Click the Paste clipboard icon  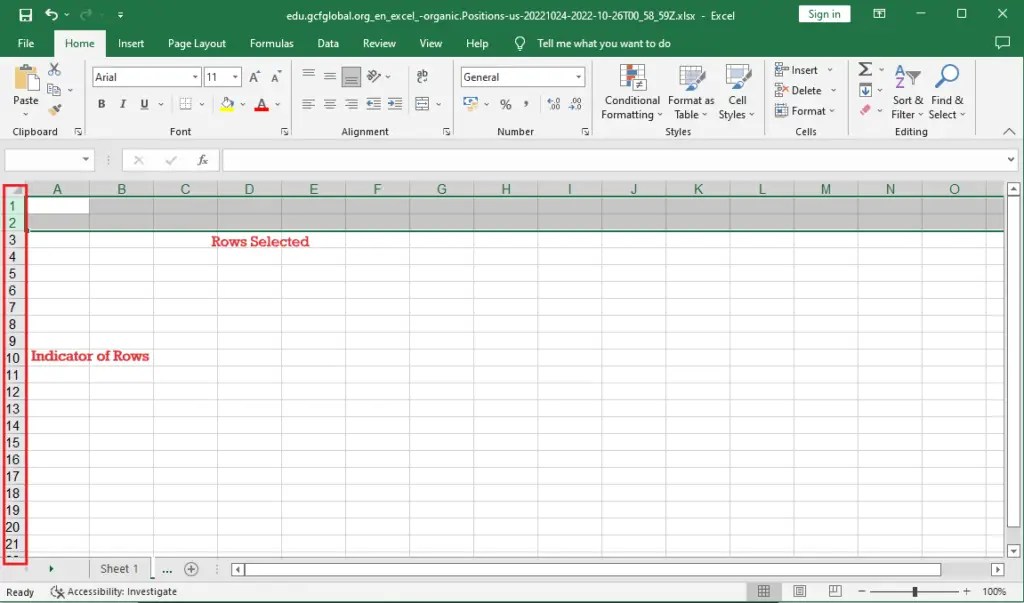point(26,78)
